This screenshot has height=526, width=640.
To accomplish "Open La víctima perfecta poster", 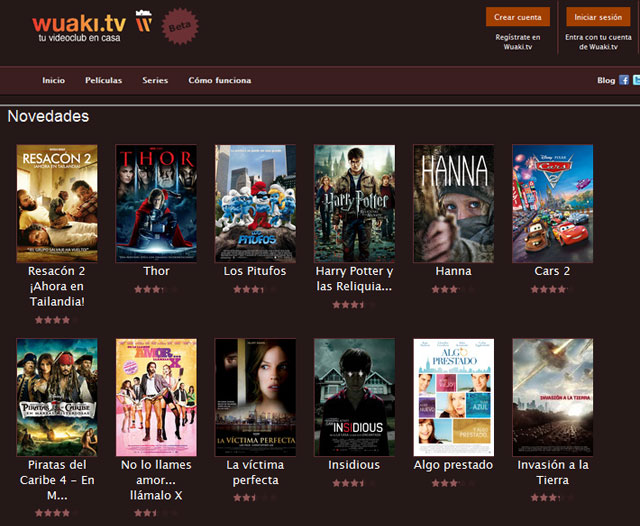I will click(256, 397).
